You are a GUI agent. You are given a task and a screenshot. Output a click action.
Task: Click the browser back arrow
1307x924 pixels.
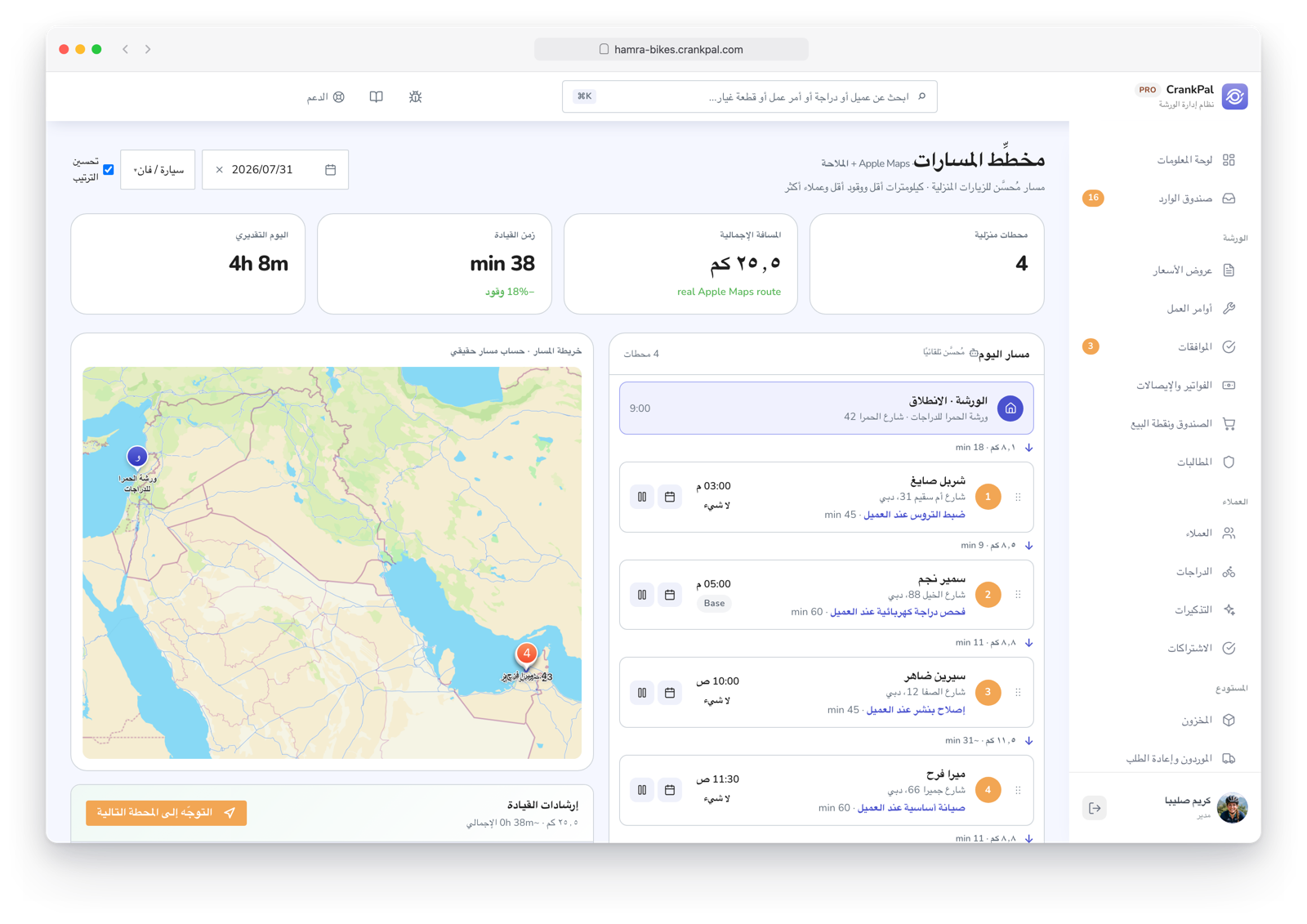point(126,49)
